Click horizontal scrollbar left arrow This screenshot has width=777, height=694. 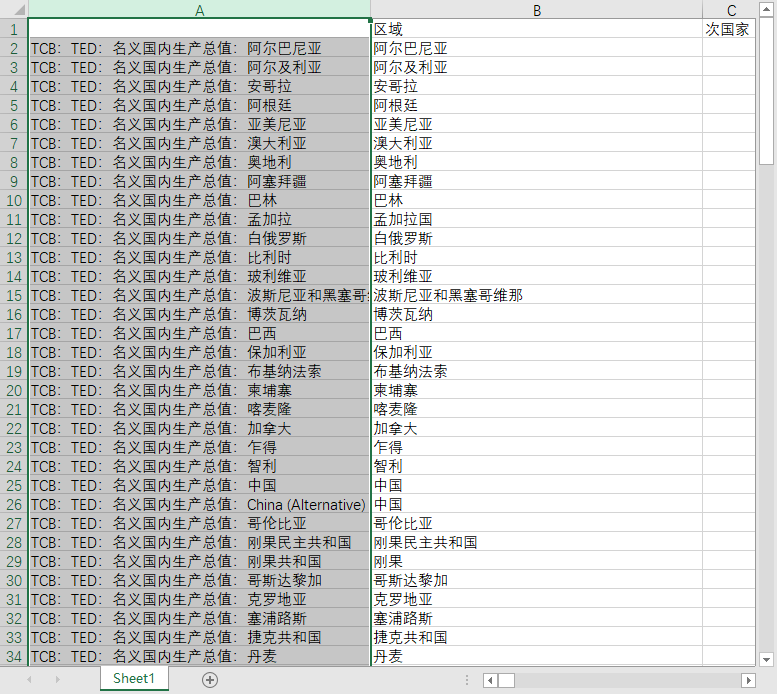490,680
